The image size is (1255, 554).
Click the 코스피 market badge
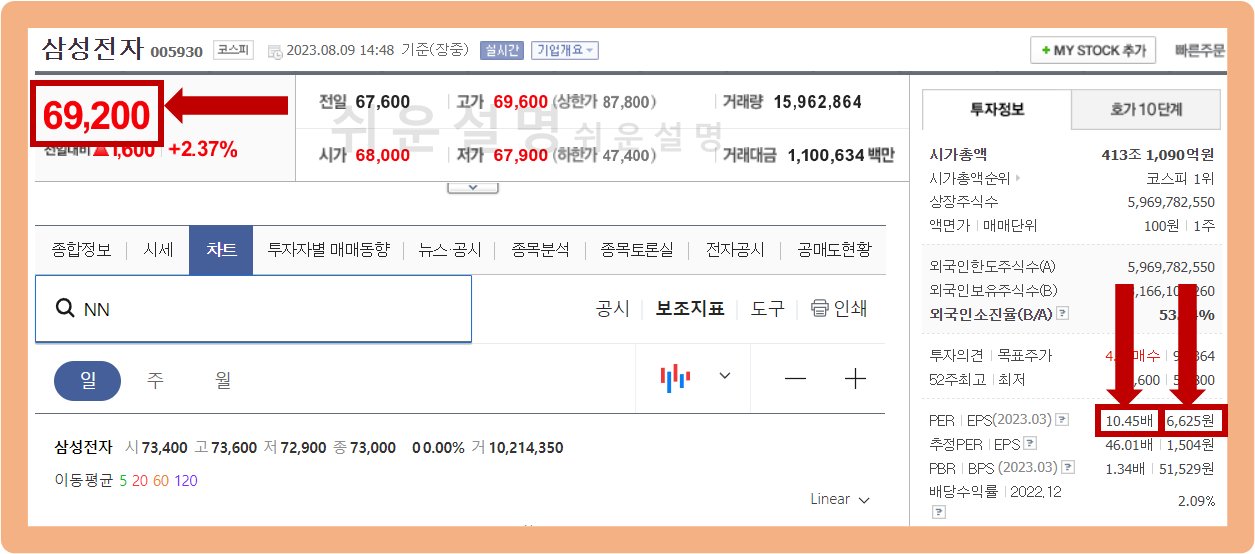(x=234, y=50)
